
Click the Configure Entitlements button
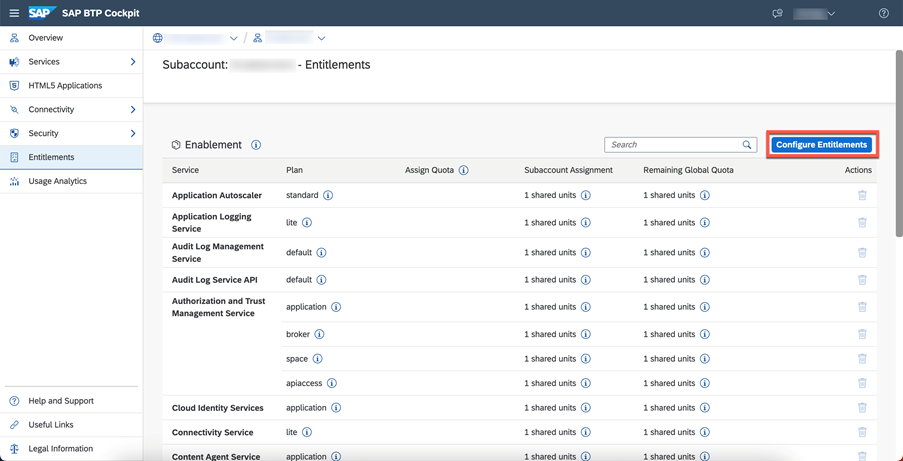pos(821,145)
